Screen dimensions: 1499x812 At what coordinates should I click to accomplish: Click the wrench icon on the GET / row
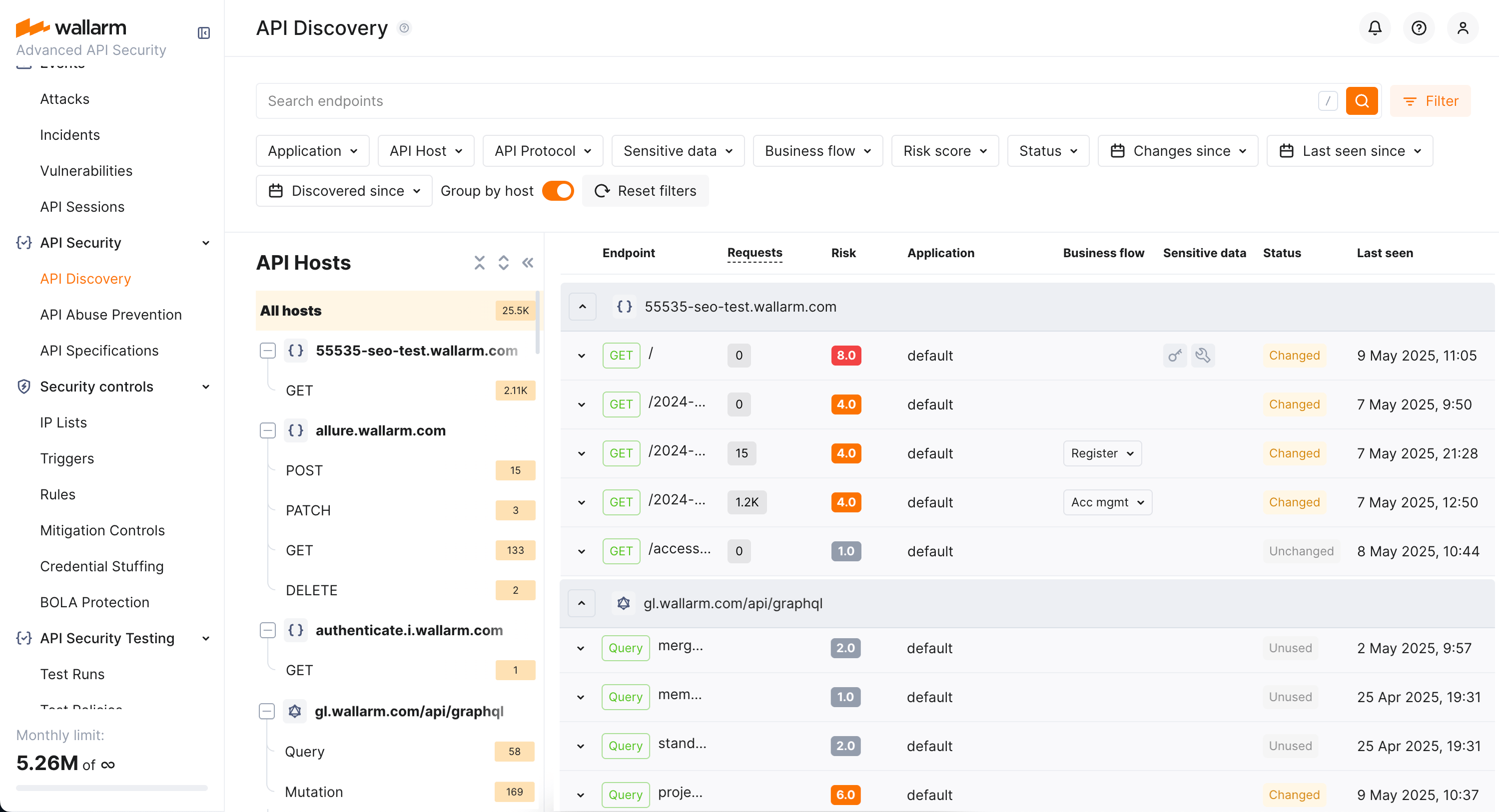click(x=1203, y=356)
